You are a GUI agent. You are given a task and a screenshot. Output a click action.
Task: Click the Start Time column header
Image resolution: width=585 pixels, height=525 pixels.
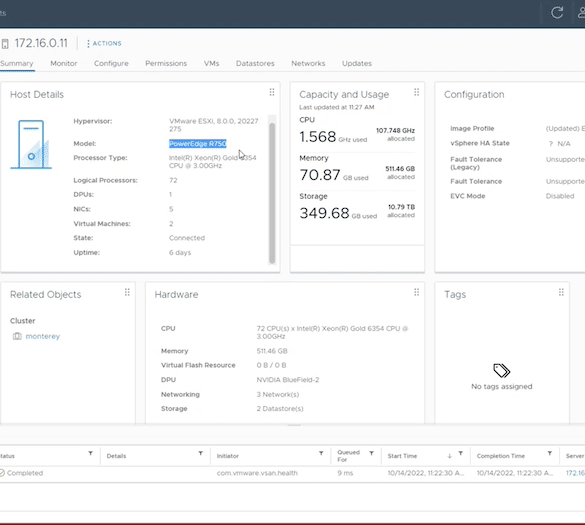click(402, 456)
